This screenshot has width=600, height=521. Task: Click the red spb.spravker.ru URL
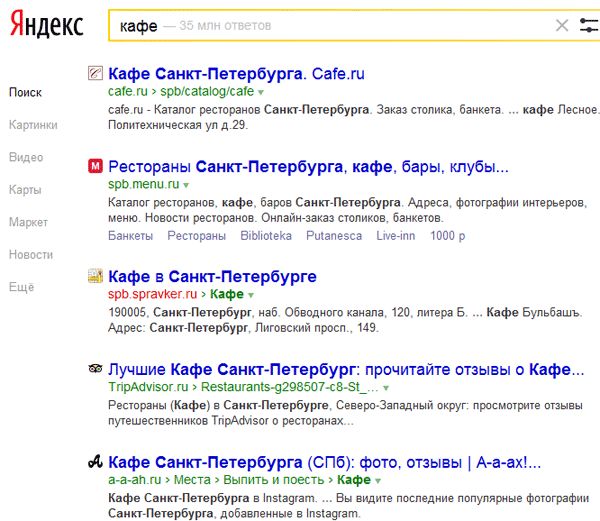click(x=152, y=294)
